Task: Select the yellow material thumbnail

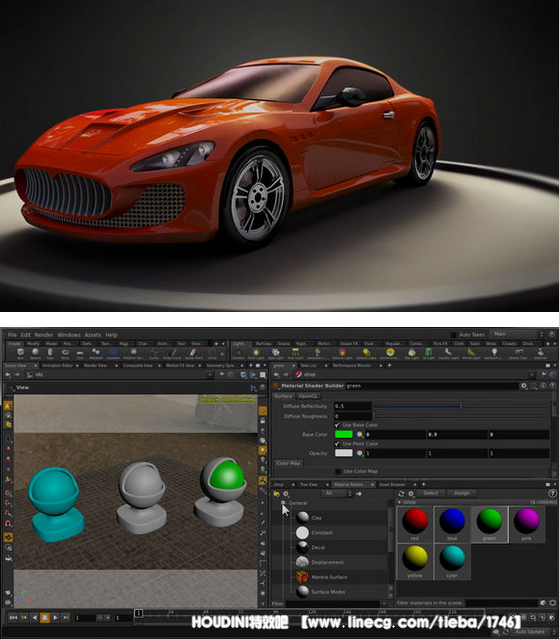Action: coord(415,561)
